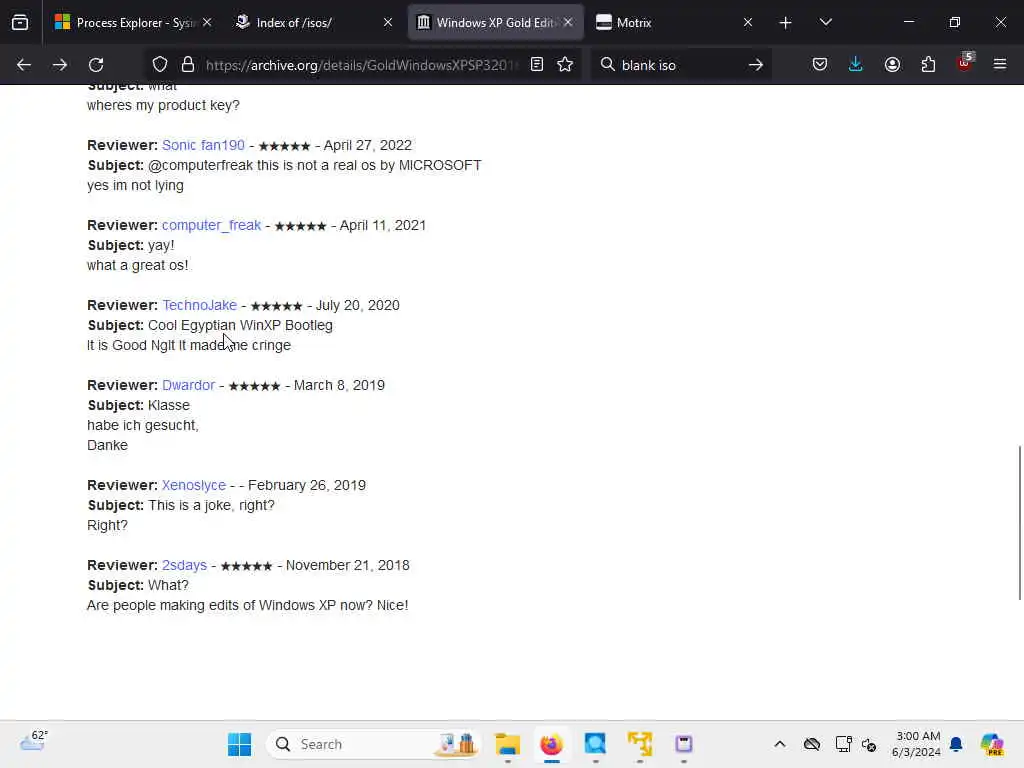Screen dimensions: 1024x768
Task: List all tabs dropdown arrow
Action: point(825,22)
